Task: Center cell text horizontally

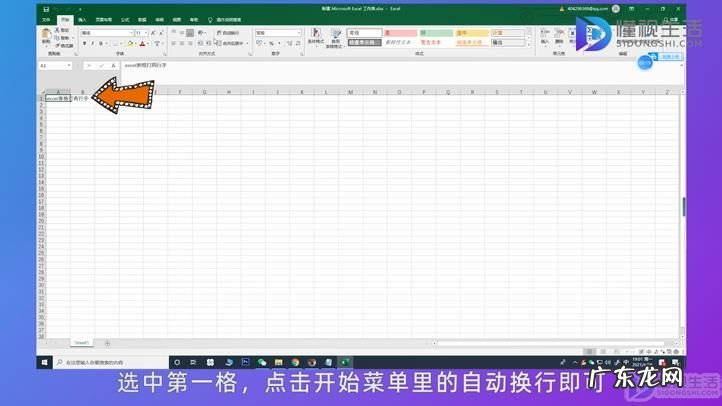Action: click(x=182, y=43)
